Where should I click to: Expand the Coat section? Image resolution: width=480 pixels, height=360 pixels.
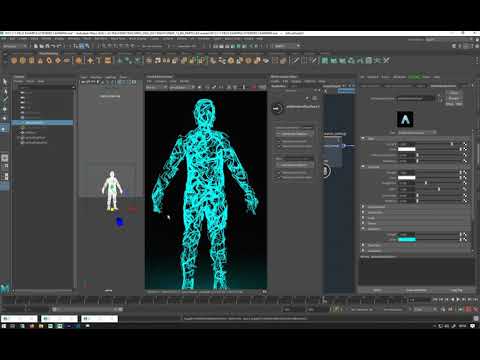[x=363, y=218]
